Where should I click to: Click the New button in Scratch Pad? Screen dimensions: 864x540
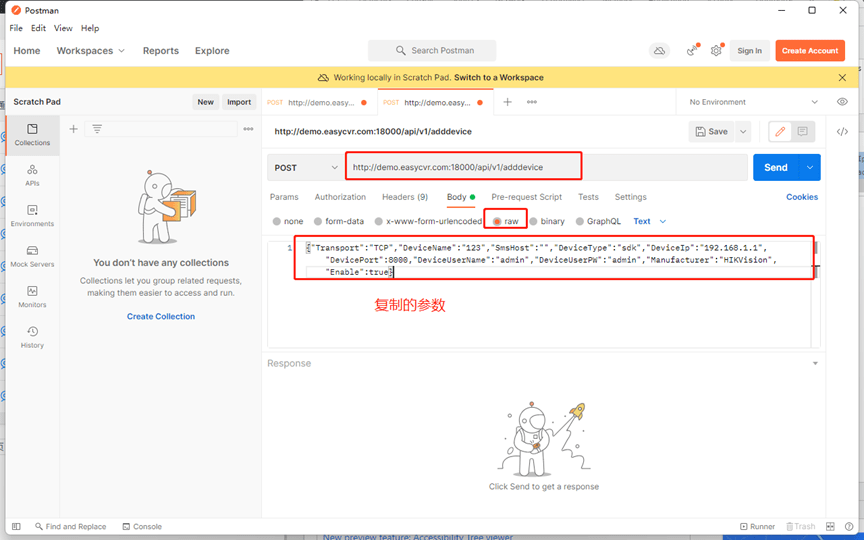tap(206, 102)
